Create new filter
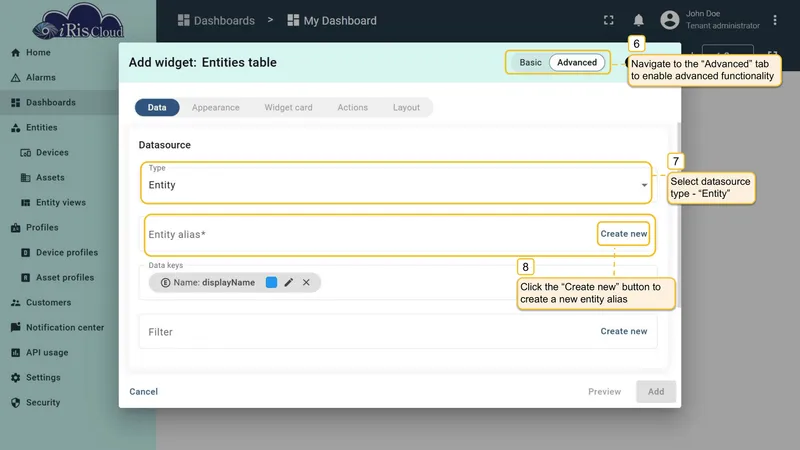Screen dimensions: 800x450 (623, 331)
